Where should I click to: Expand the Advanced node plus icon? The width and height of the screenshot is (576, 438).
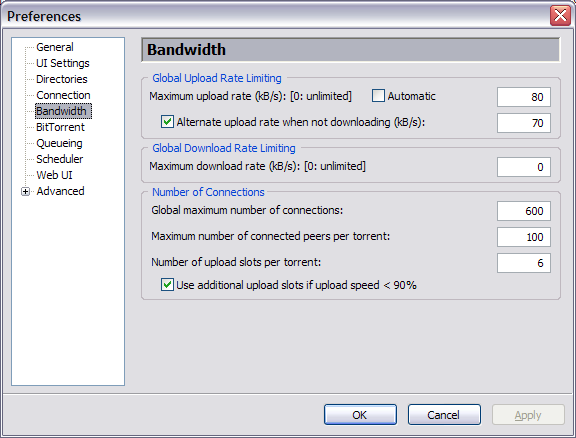point(25,191)
